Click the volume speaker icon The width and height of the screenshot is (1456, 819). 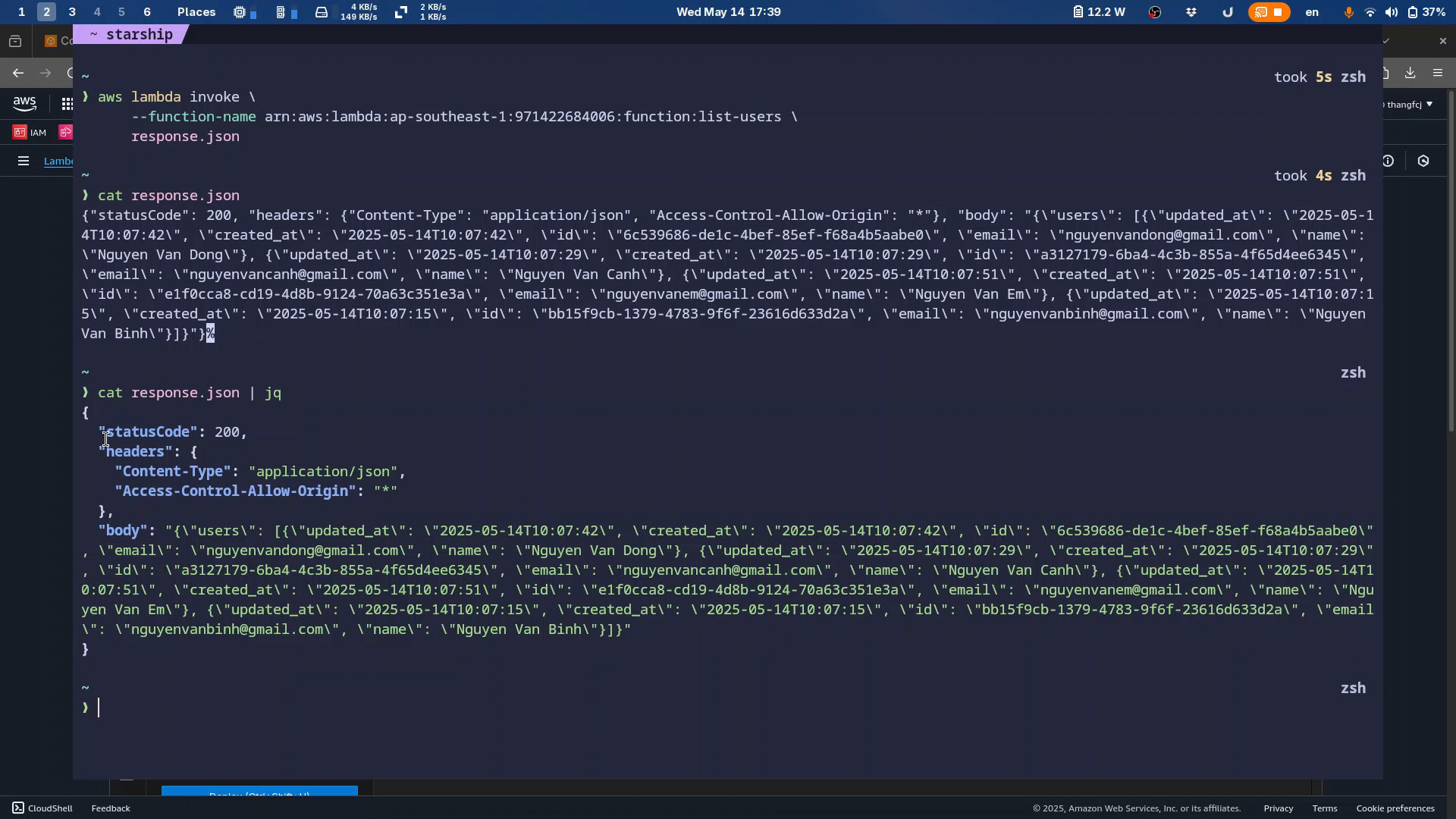click(1391, 12)
